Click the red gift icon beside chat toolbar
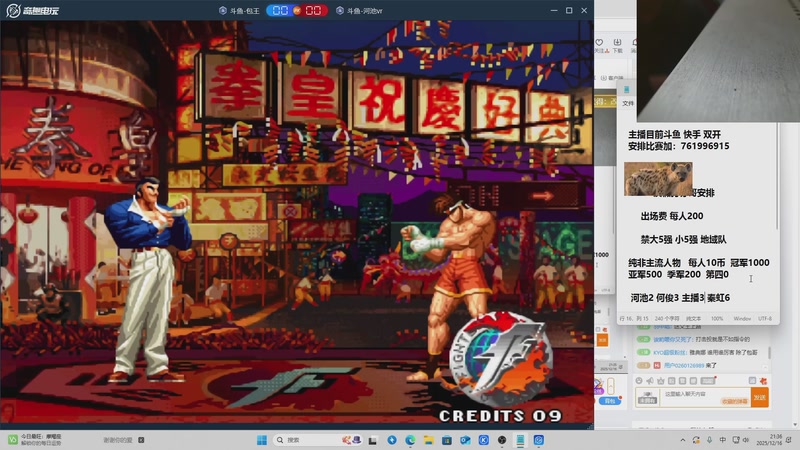800x450 pixels. click(763, 381)
